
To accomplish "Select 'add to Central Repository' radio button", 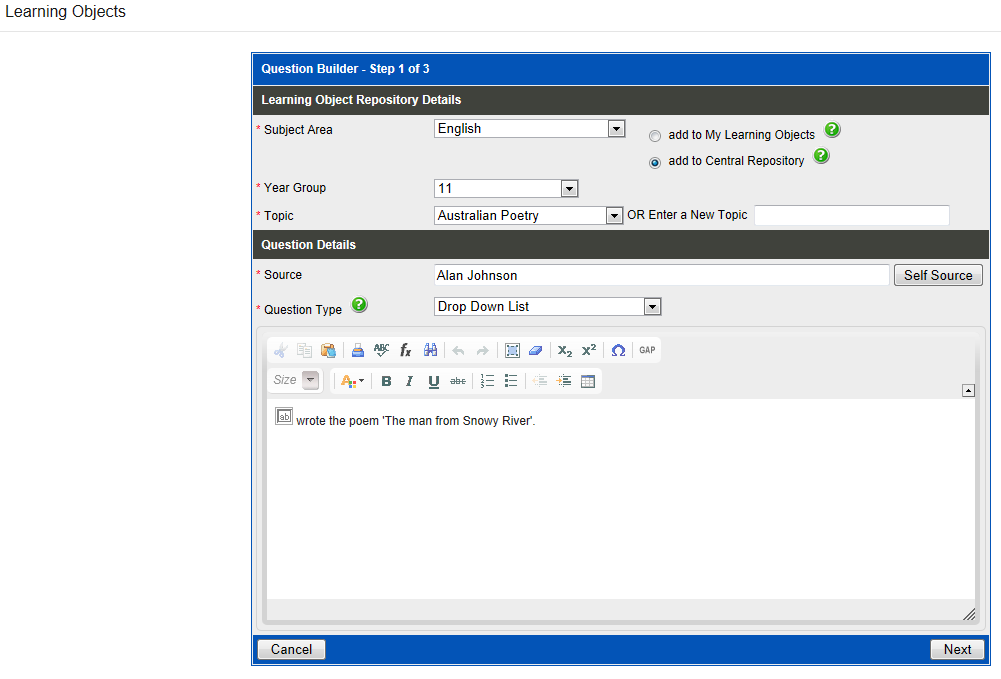I will [655, 162].
